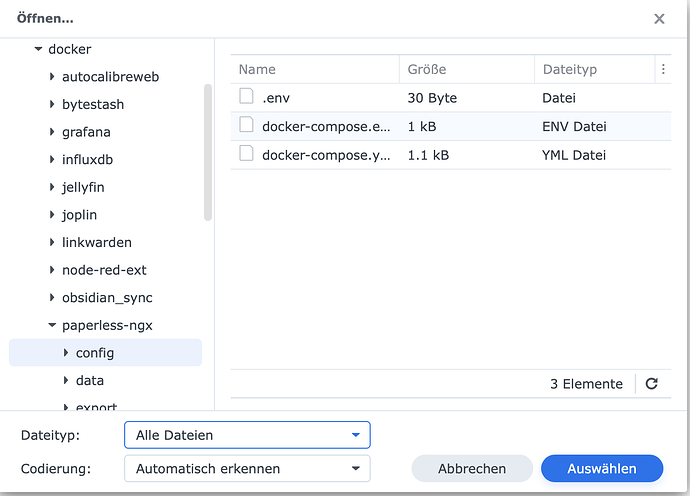Click the file icon of .env
The height and width of the screenshot is (496, 690).
(x=246, y=98)
